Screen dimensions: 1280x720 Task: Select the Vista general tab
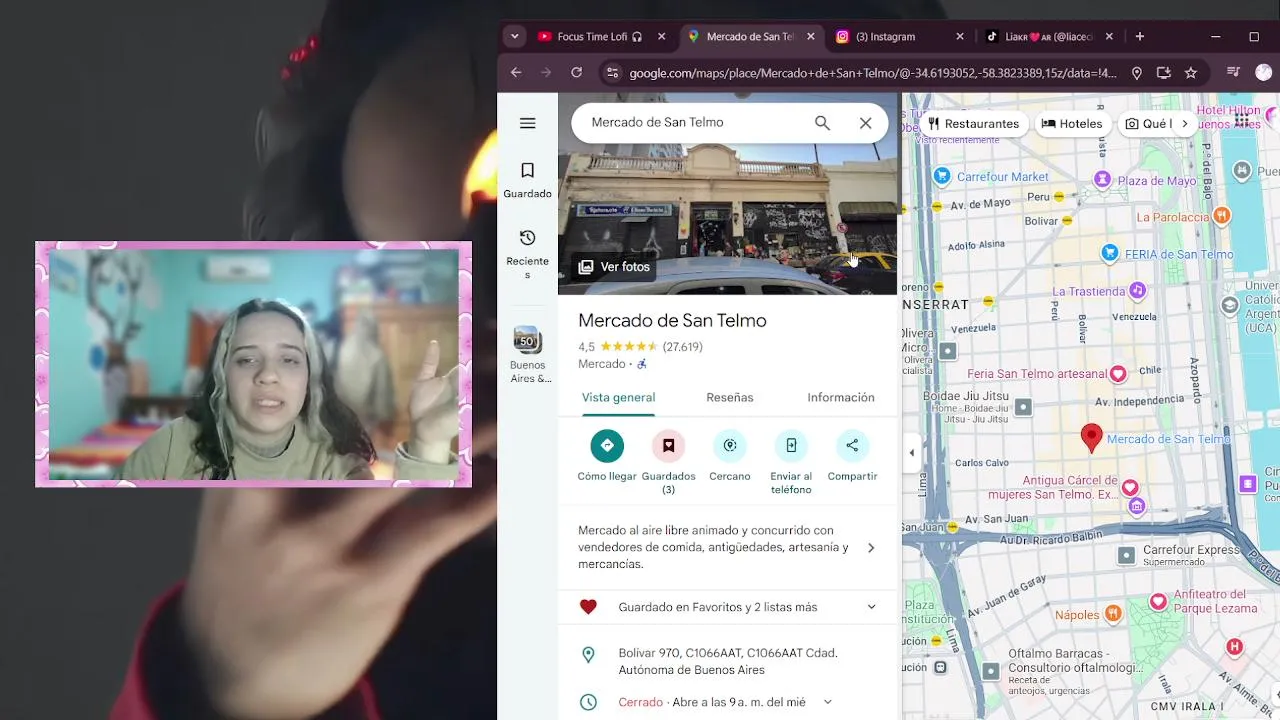click(x=619, y=397)
